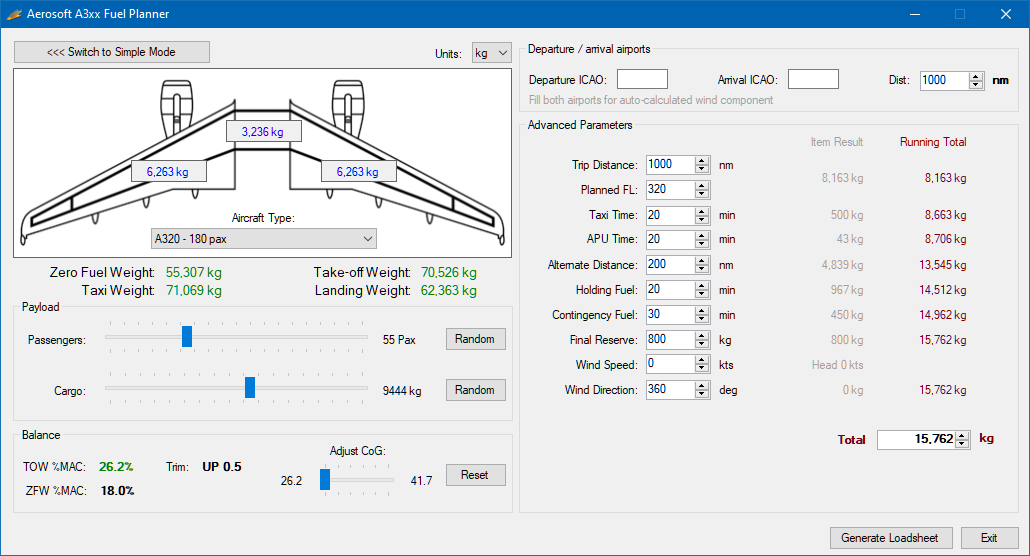The height and width of the screenshot is (556, 1030).
Task: Click the Trim value UP 0.5
Action: coord(222,467)
